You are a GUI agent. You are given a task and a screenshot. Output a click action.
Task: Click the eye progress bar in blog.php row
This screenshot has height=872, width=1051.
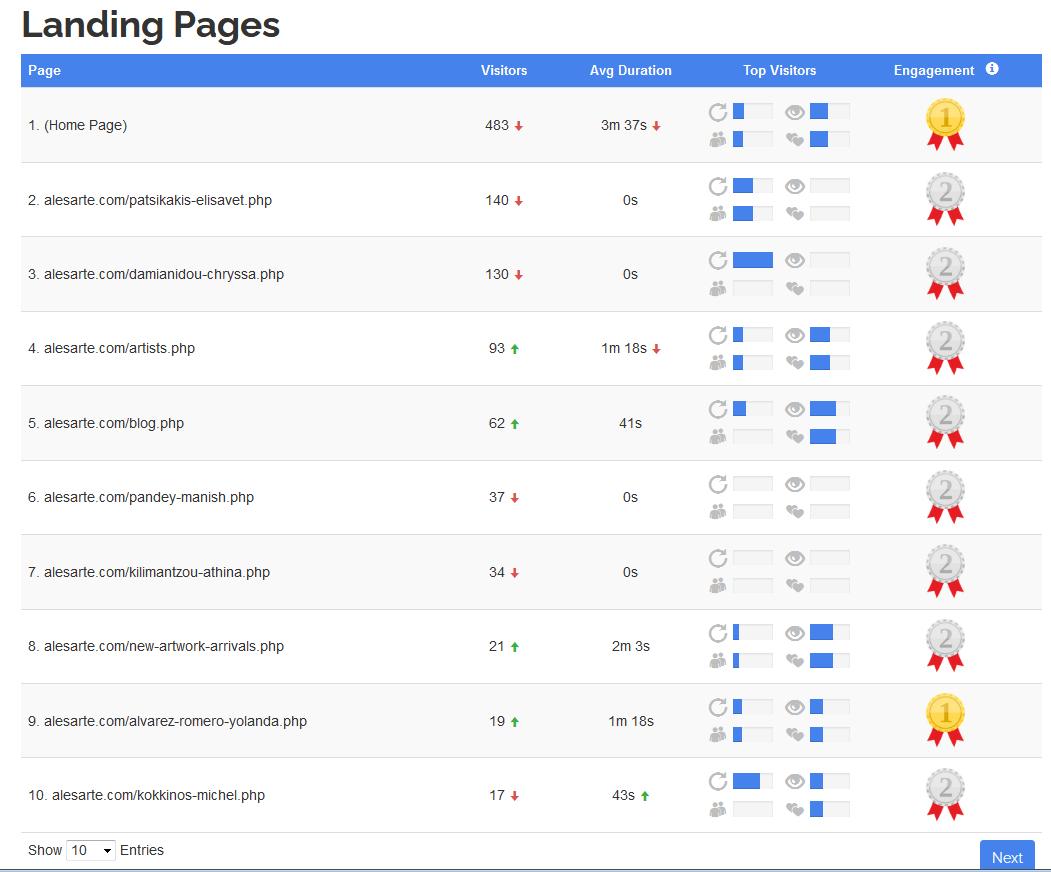(x=830, y=409)
